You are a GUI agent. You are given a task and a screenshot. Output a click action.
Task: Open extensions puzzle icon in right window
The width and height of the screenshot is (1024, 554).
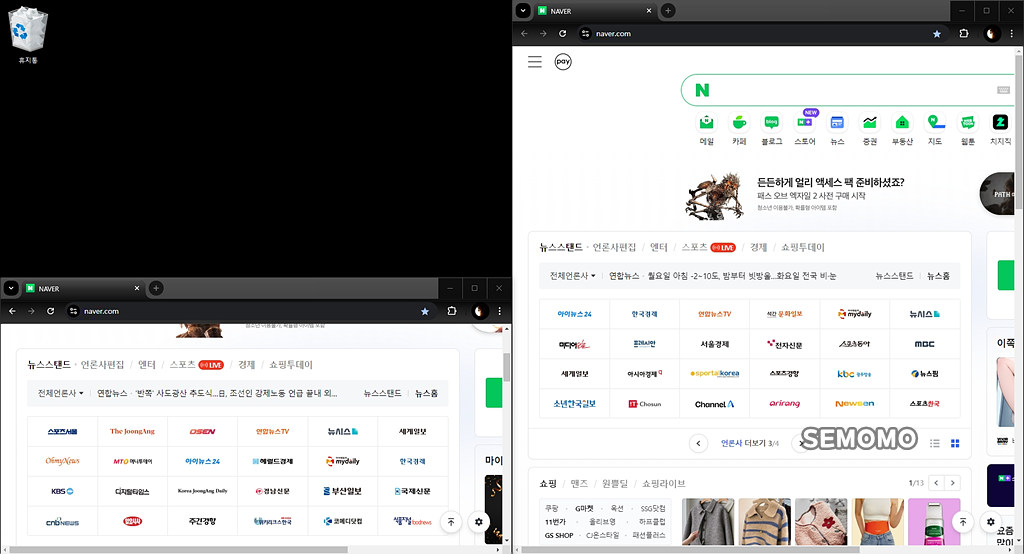tap(964, 33)
